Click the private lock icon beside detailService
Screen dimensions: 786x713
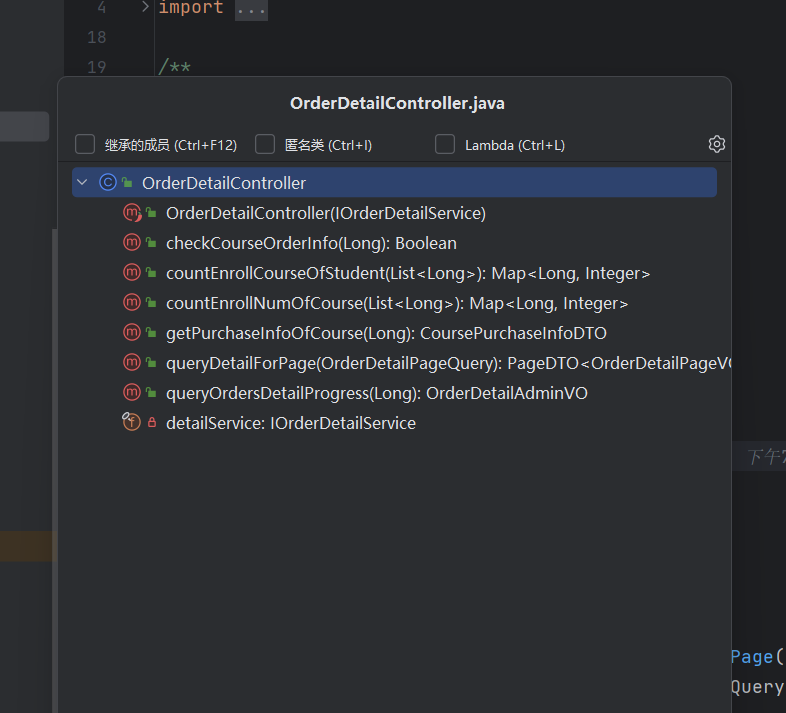tap(152, 423)
